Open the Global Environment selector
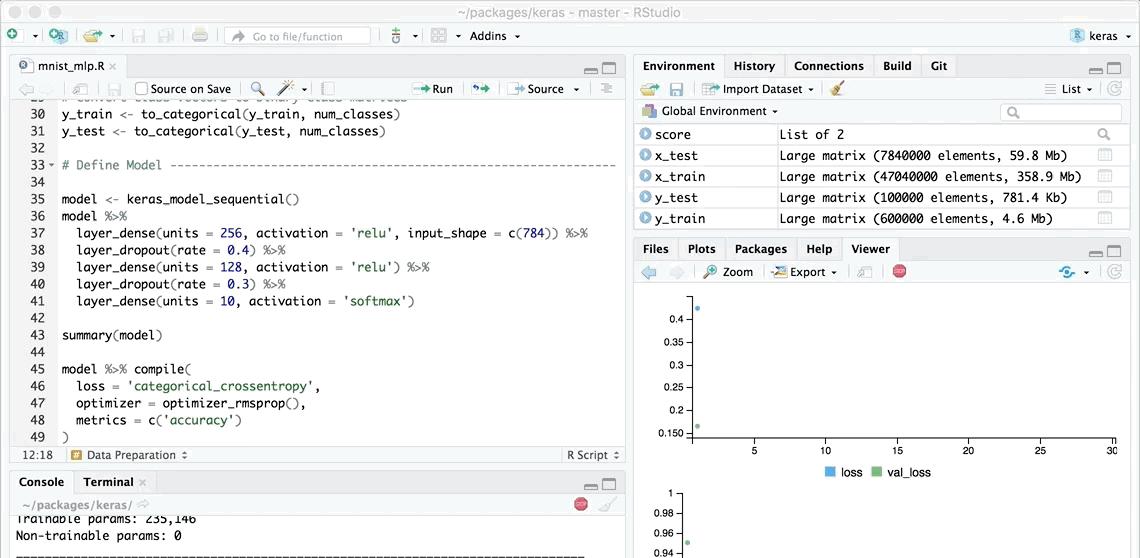 click(x=711, y=111)
